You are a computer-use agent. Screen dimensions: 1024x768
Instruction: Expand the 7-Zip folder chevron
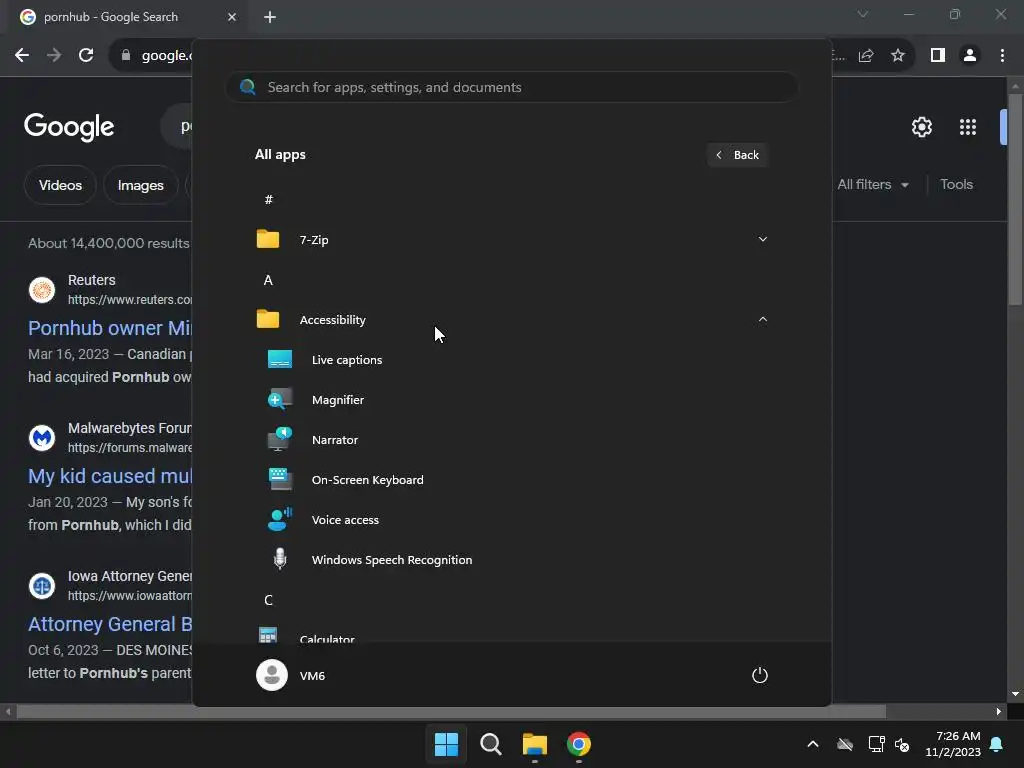coord(763,240)
